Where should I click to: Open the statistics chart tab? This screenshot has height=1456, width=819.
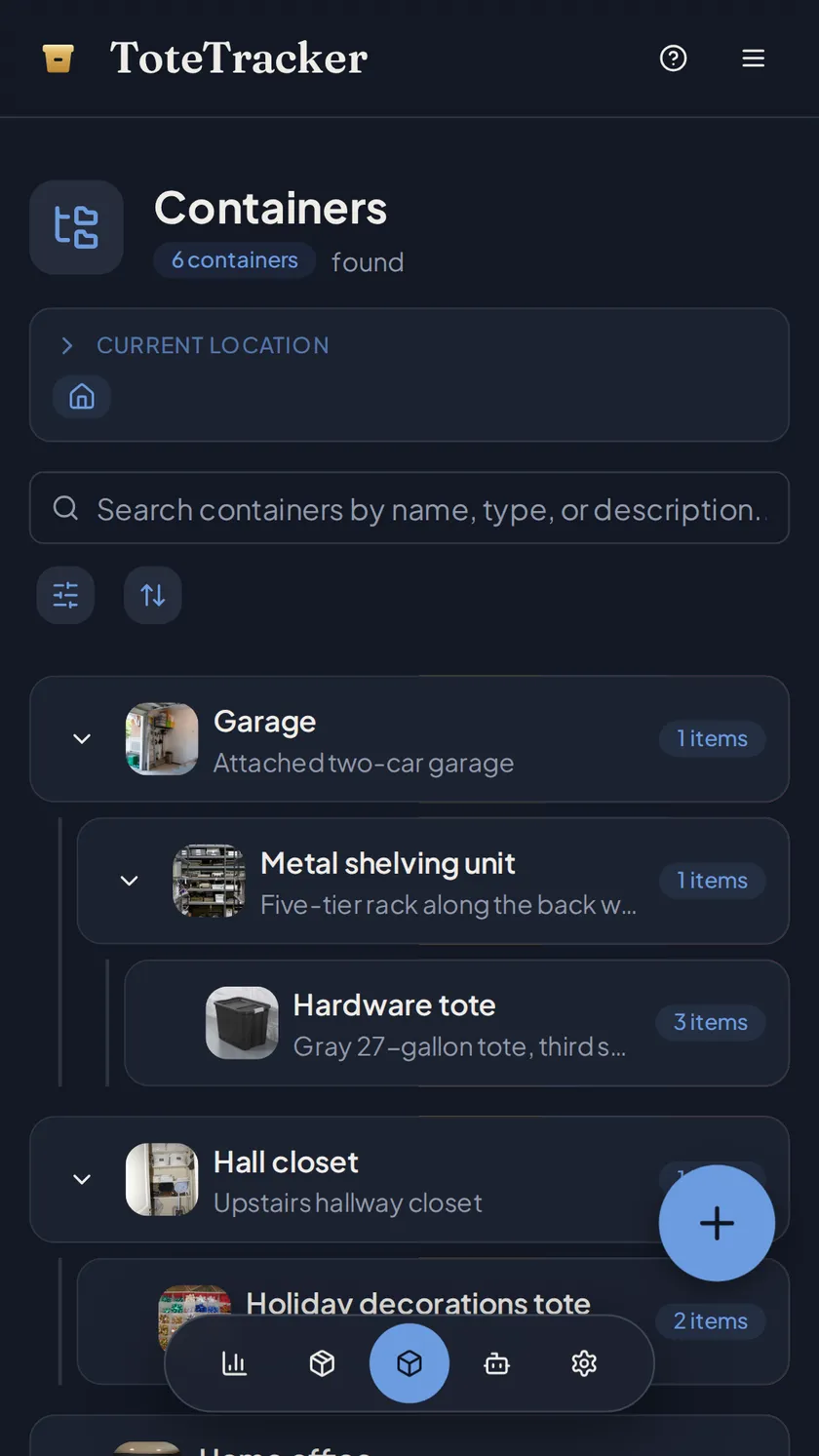(x=234, y=1363)
